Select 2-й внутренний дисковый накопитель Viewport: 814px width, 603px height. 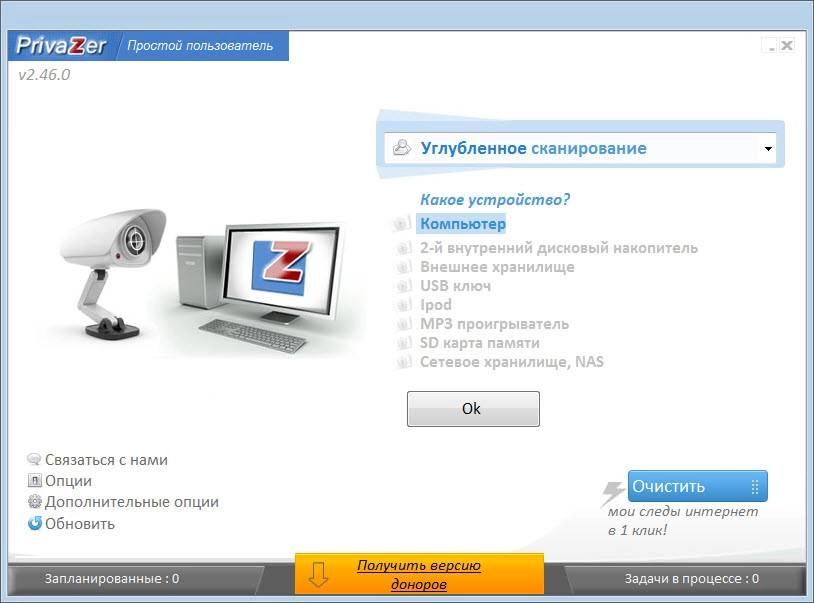coord(559,248)
